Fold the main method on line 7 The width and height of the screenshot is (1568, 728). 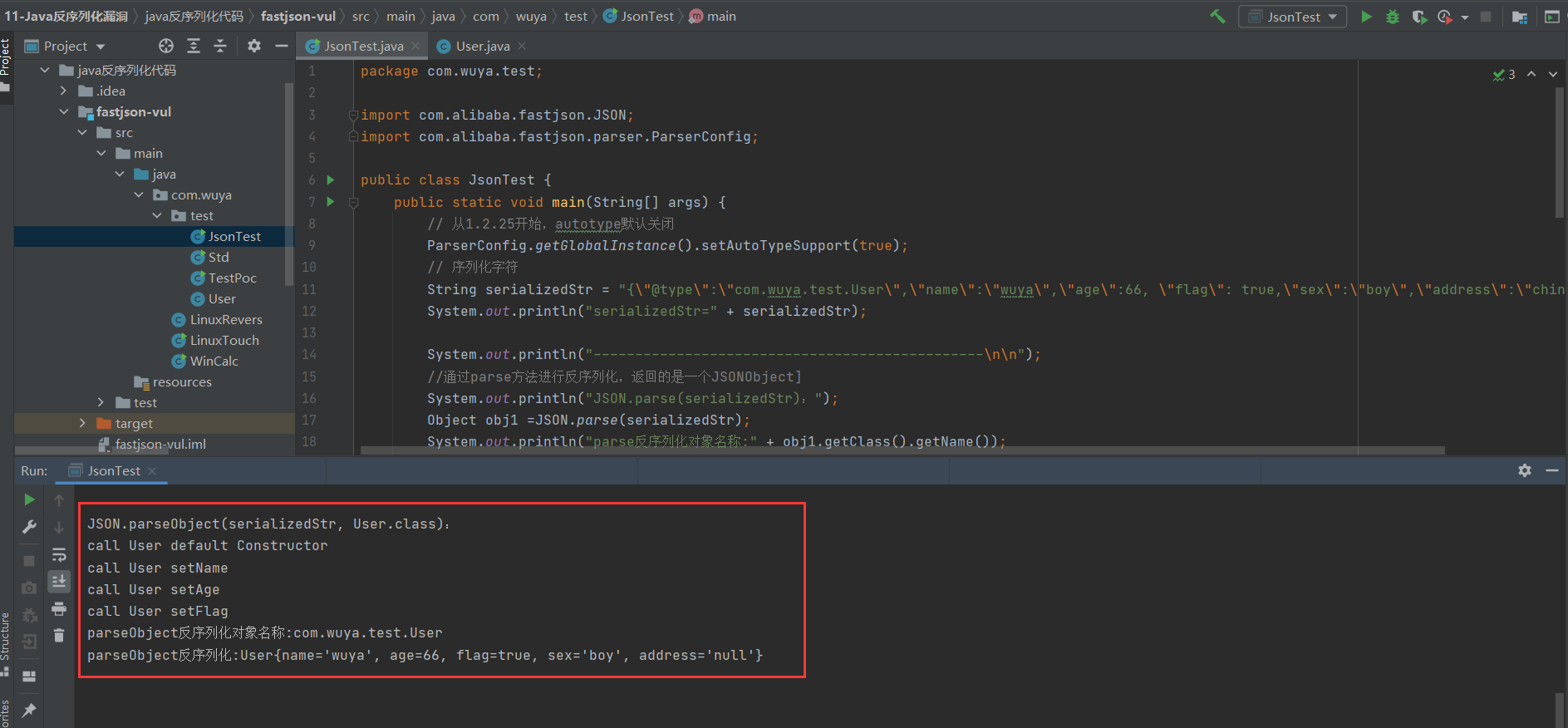point(353,202)
